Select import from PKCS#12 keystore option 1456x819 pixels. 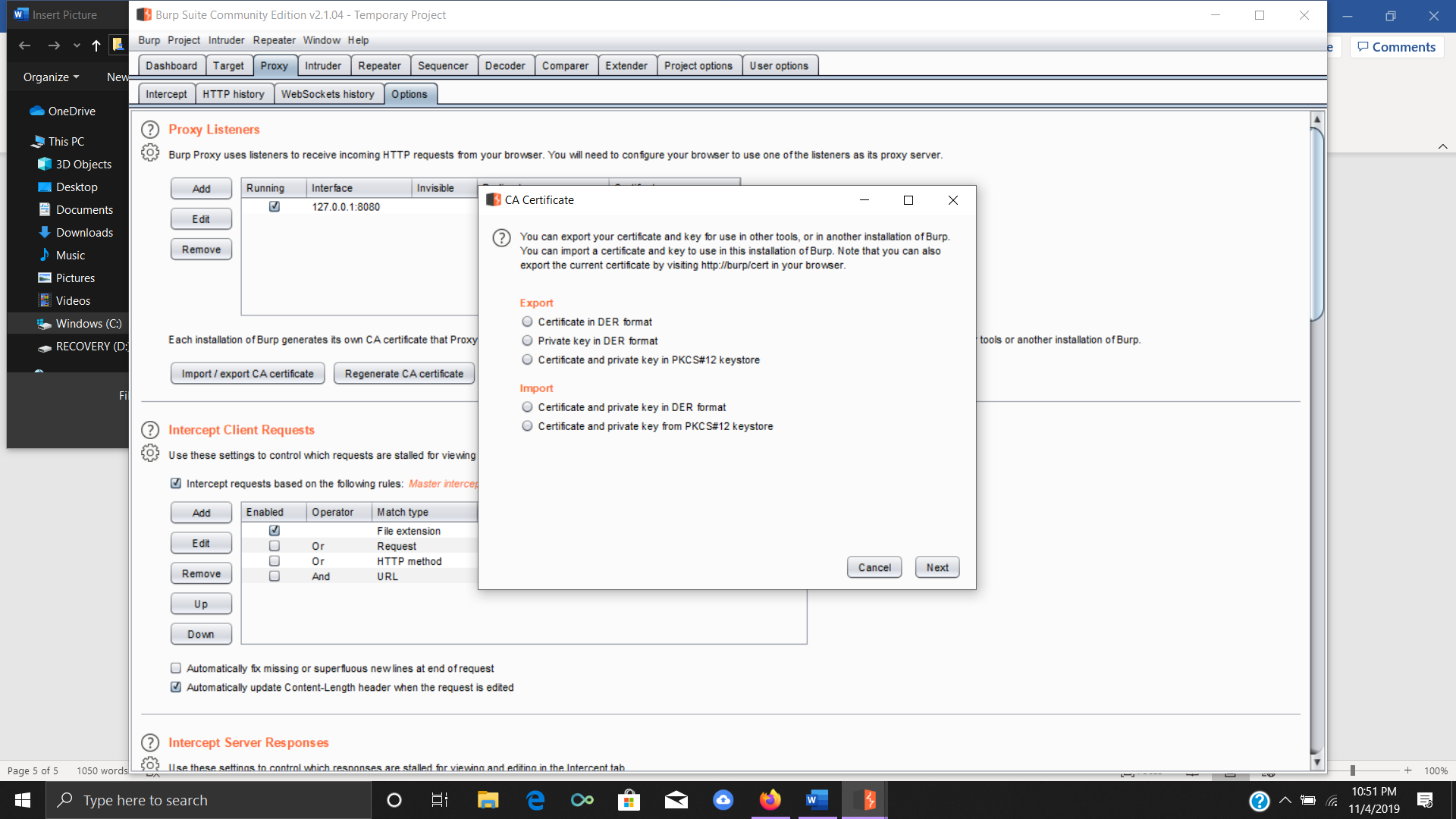pyautogui.click(x=527, y=426)
